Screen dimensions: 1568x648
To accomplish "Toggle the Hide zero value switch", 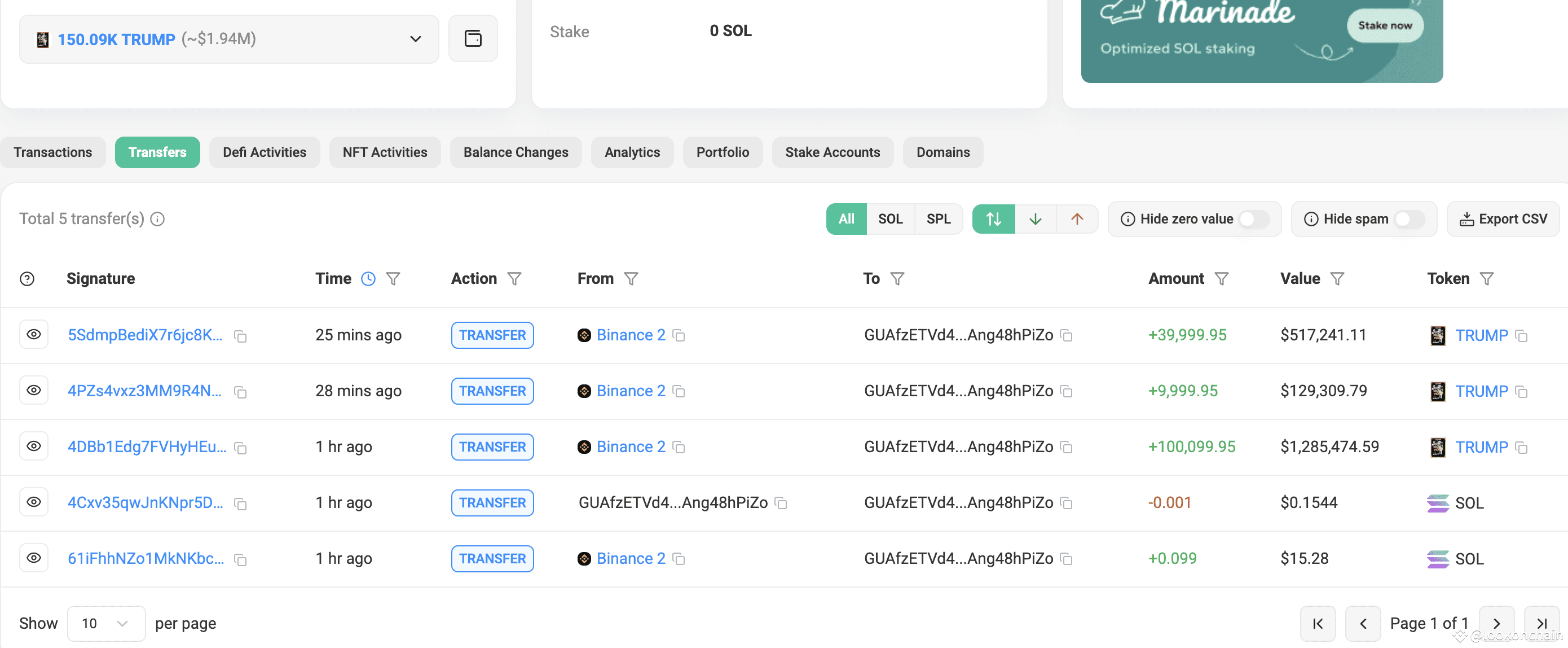I will point(1253,219).
